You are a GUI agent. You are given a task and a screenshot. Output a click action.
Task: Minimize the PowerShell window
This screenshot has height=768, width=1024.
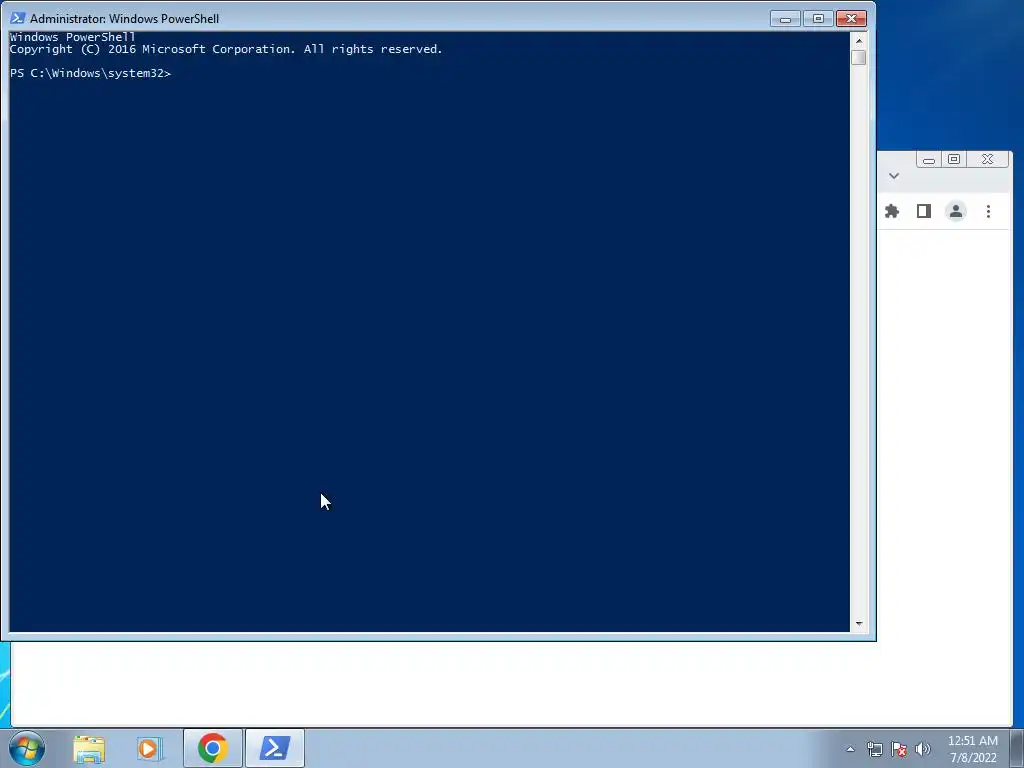click(785, 19)
